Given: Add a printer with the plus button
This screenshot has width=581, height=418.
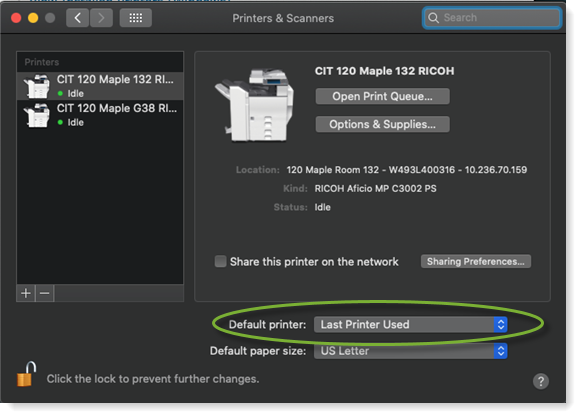Looking at the screenshot, I should [x=26, y=293].
